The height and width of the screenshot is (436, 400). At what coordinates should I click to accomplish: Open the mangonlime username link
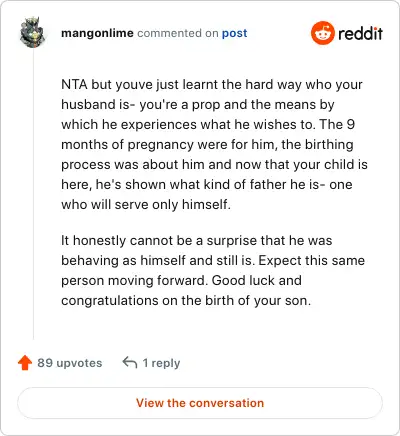(97, 33)
